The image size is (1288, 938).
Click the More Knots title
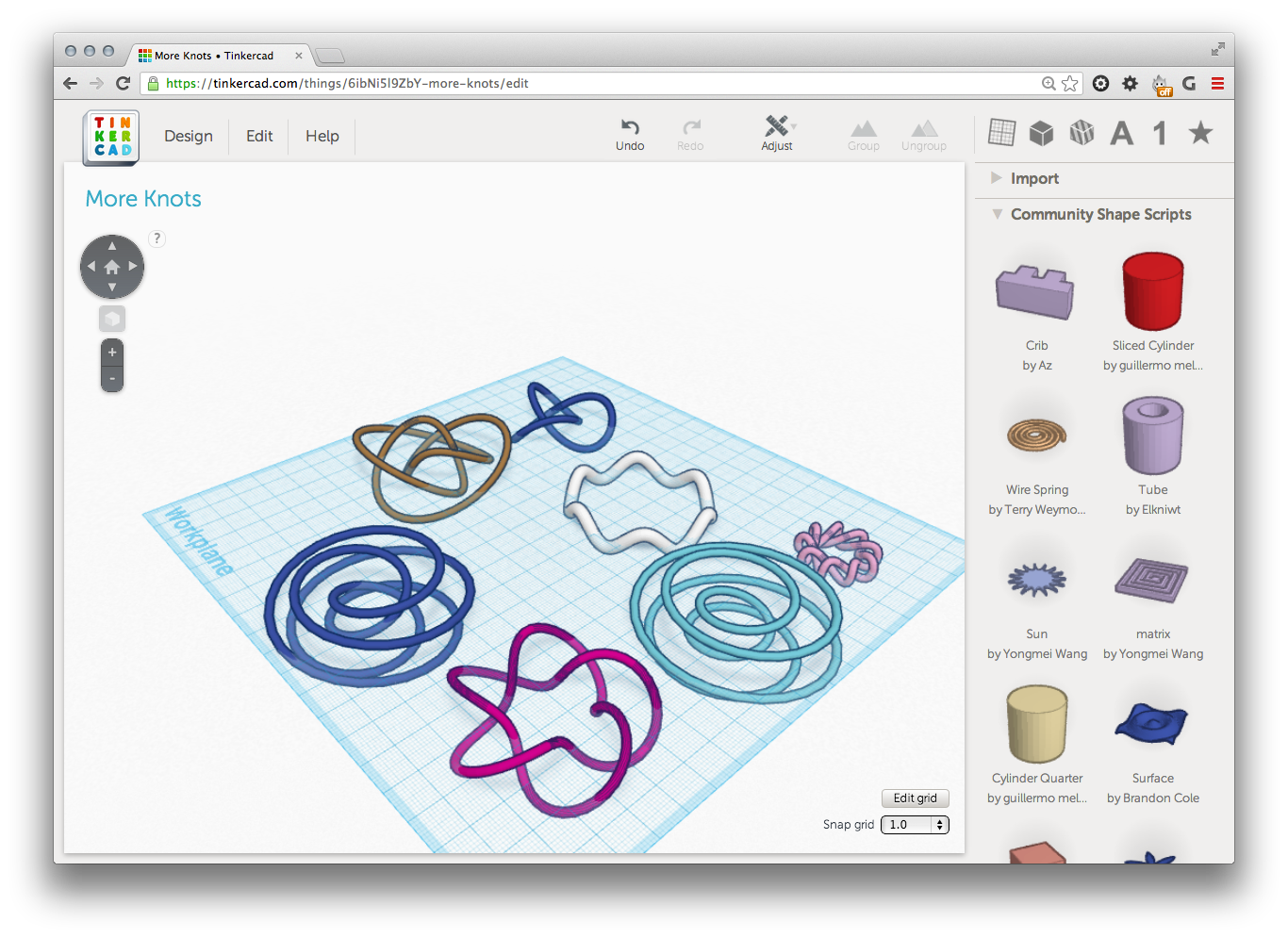coord(143,199)
